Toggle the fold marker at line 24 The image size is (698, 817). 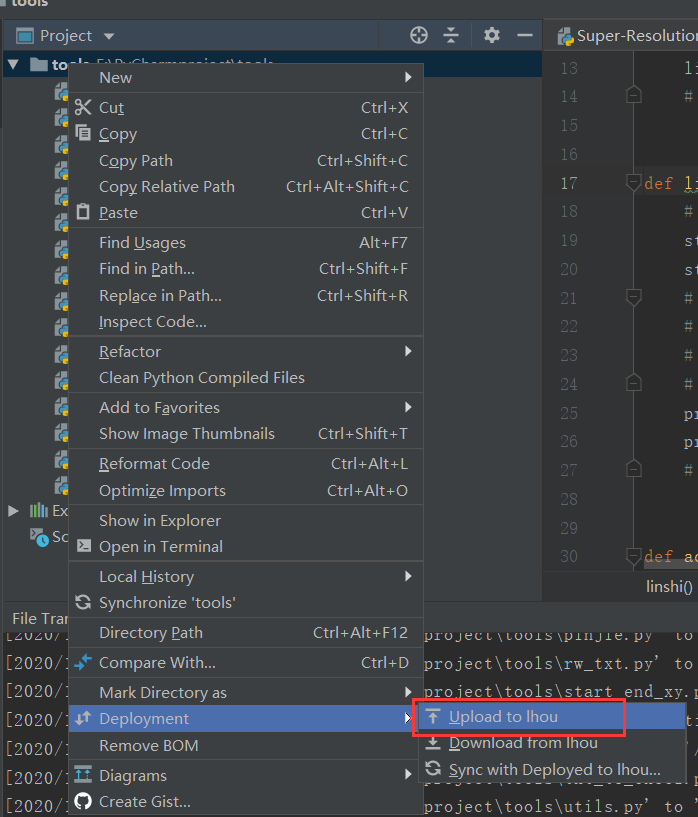pyautogui.click(x=633, y=383)
